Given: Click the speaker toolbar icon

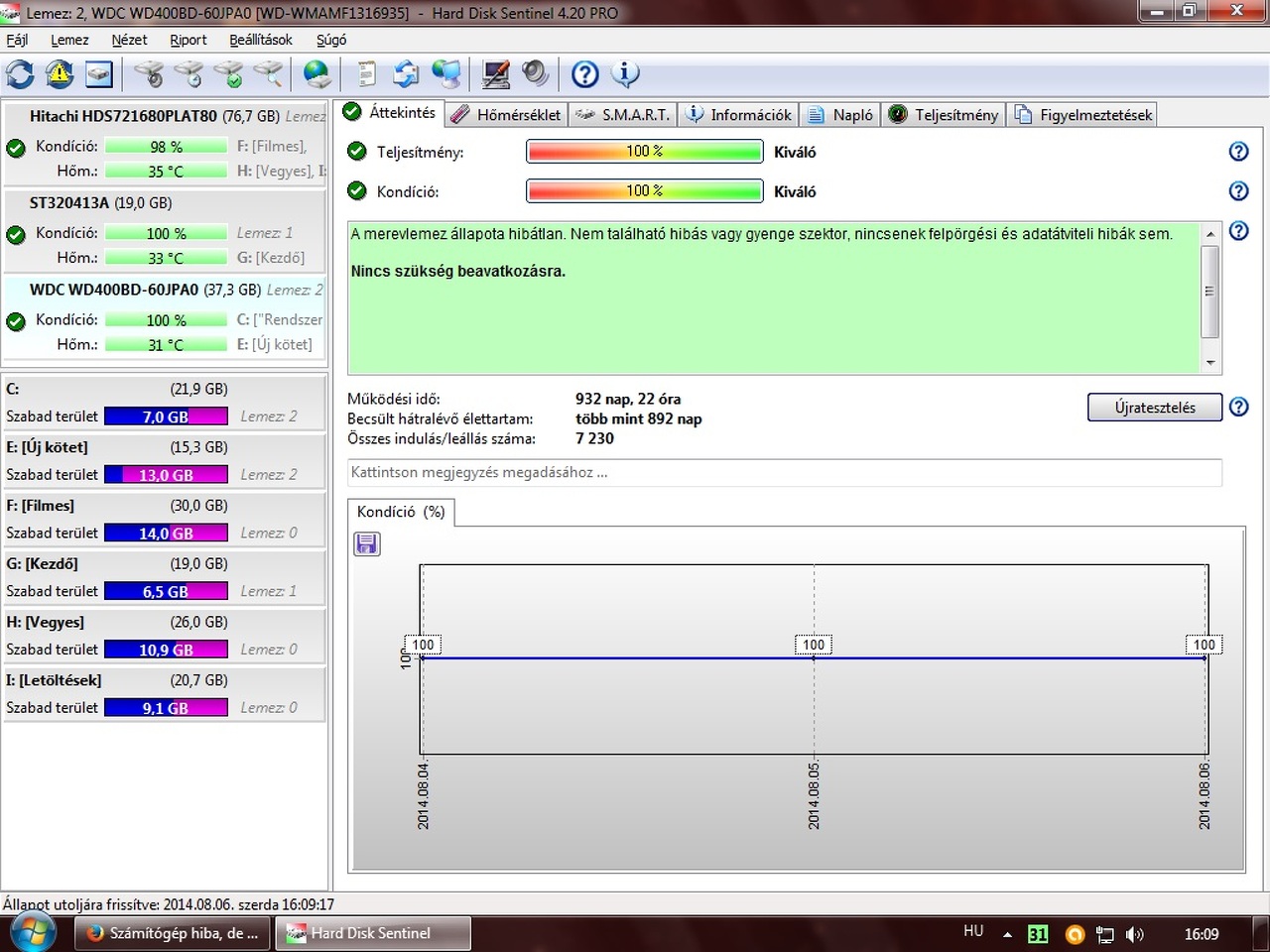Looking at the screenshot, I should coord(535,74).
